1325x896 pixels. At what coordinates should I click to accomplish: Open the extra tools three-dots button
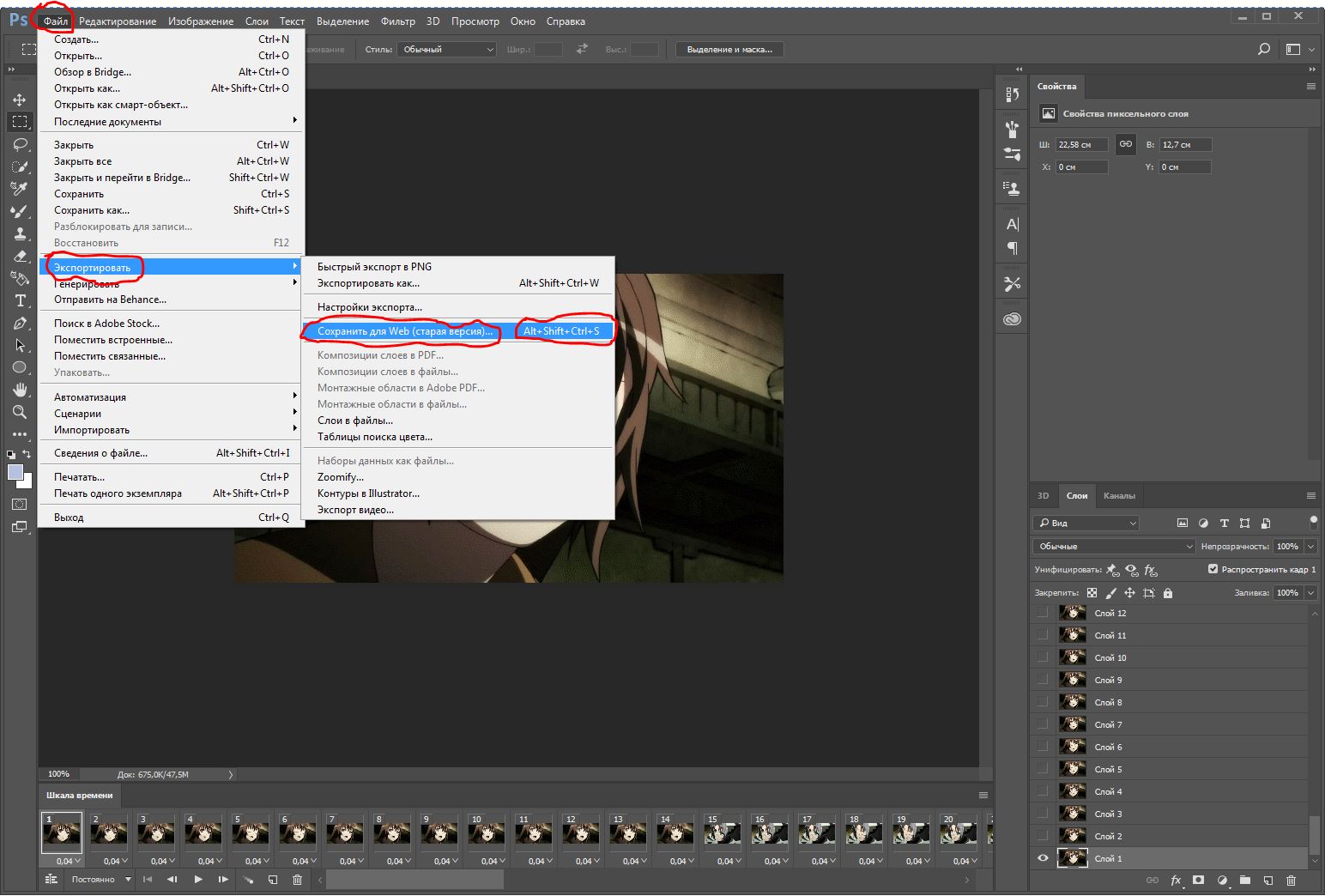pyautogui.click(x=20, y=434)
